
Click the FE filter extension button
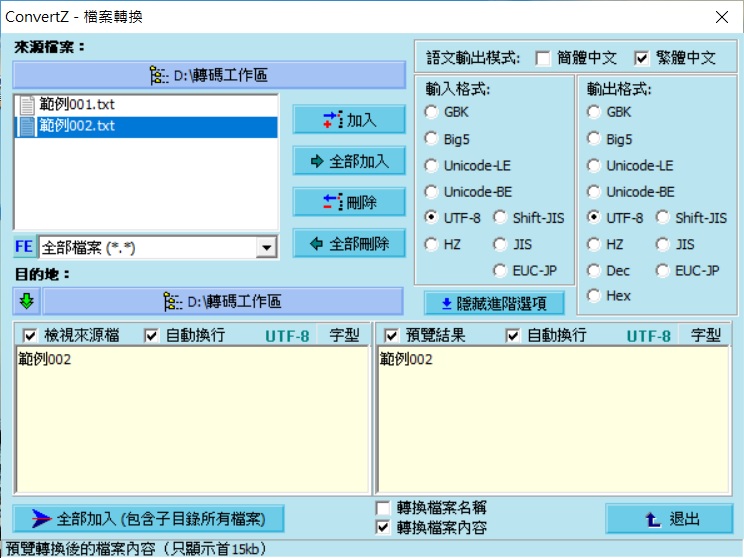(24, 247)
